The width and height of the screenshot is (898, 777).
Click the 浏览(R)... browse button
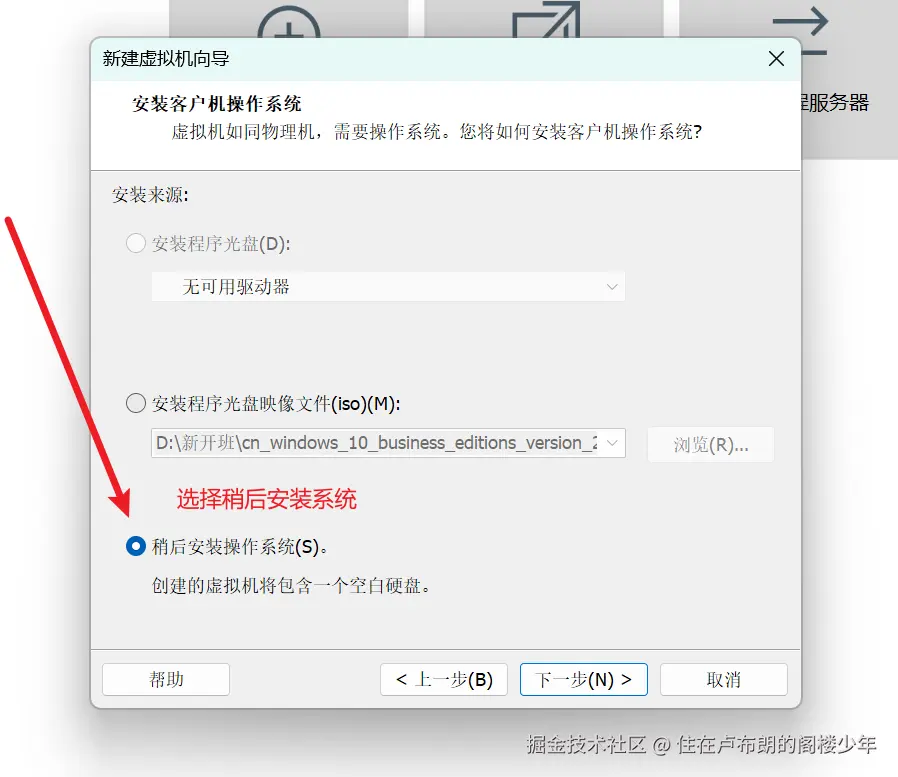(711, 444)
